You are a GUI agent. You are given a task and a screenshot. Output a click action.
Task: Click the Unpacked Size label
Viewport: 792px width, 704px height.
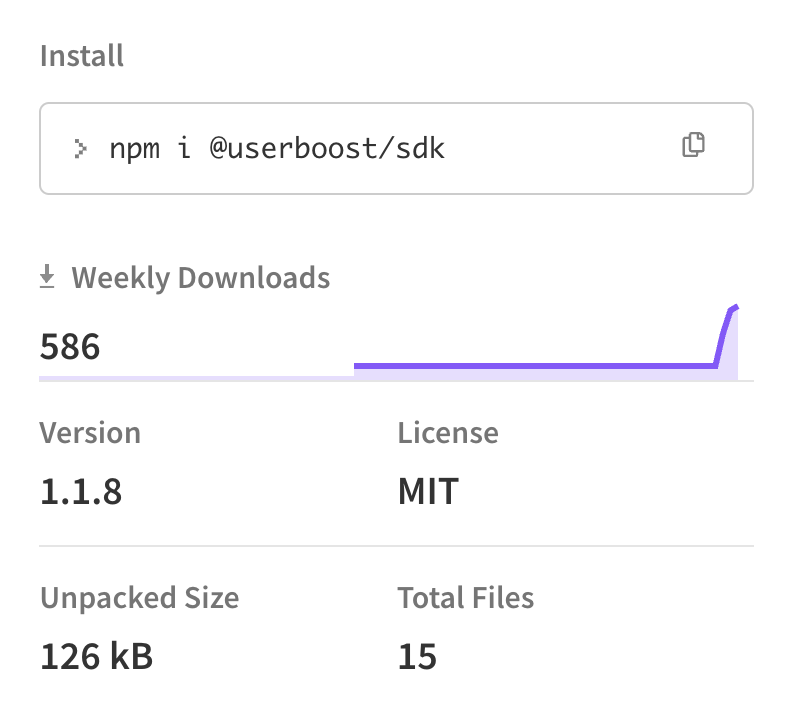pyautogui.click(x=139, y=598)
